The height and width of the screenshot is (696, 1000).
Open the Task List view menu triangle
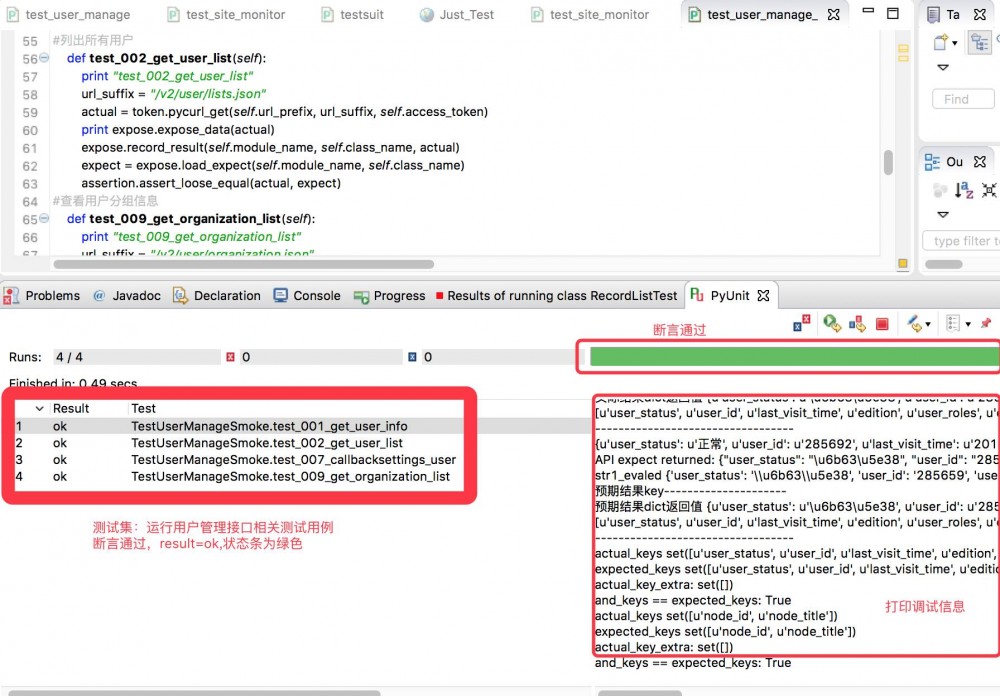coord(943,67)
